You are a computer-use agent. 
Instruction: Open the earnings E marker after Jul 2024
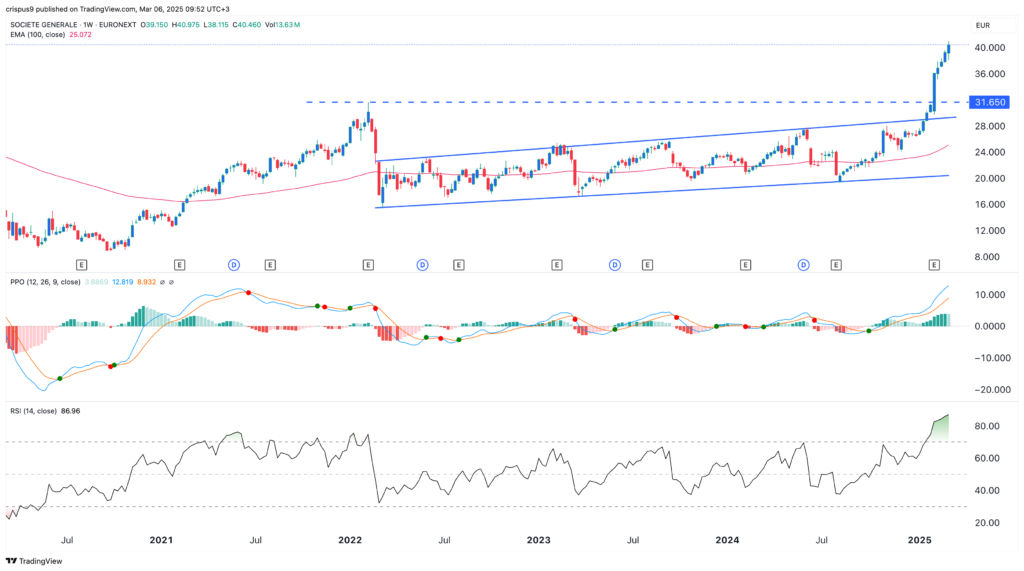[x=836, y=265]
